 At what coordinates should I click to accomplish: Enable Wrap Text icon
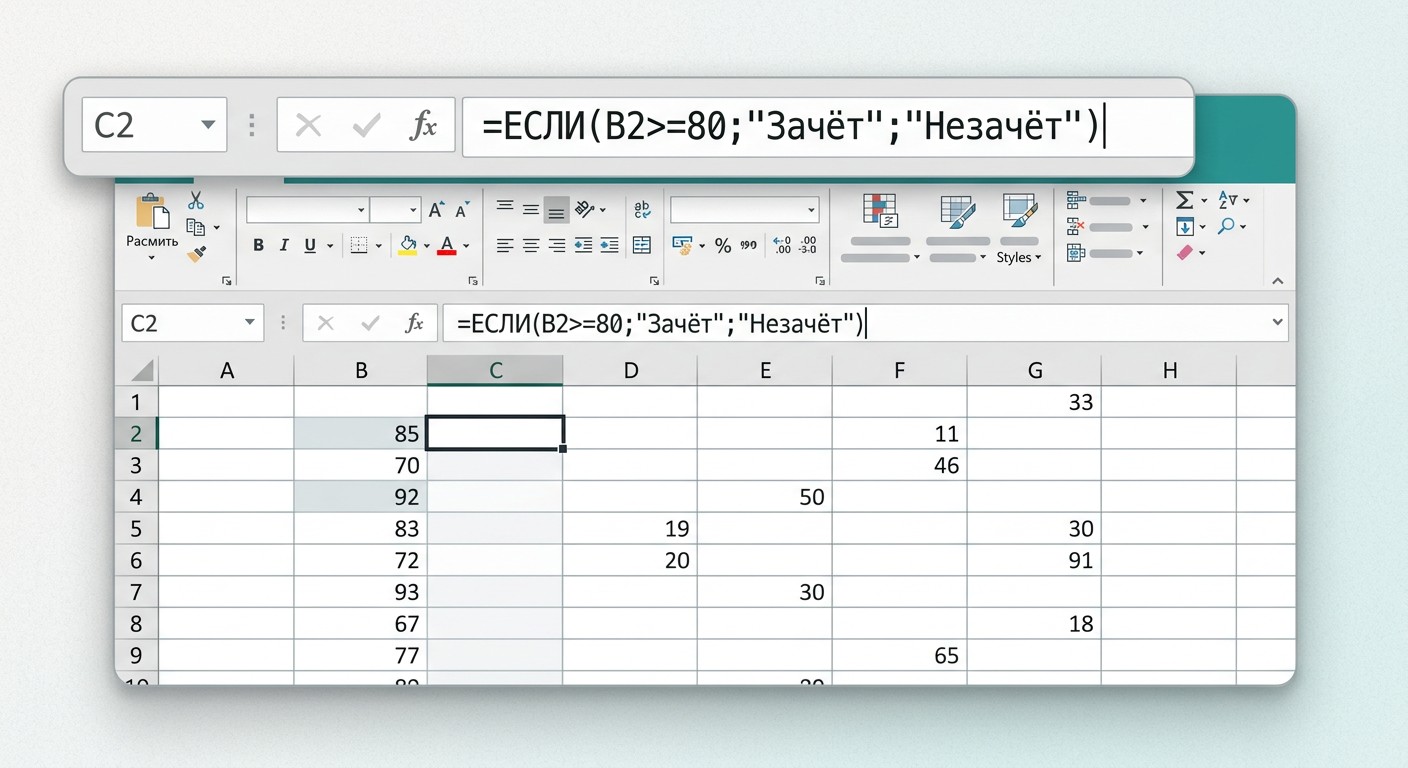642,209
